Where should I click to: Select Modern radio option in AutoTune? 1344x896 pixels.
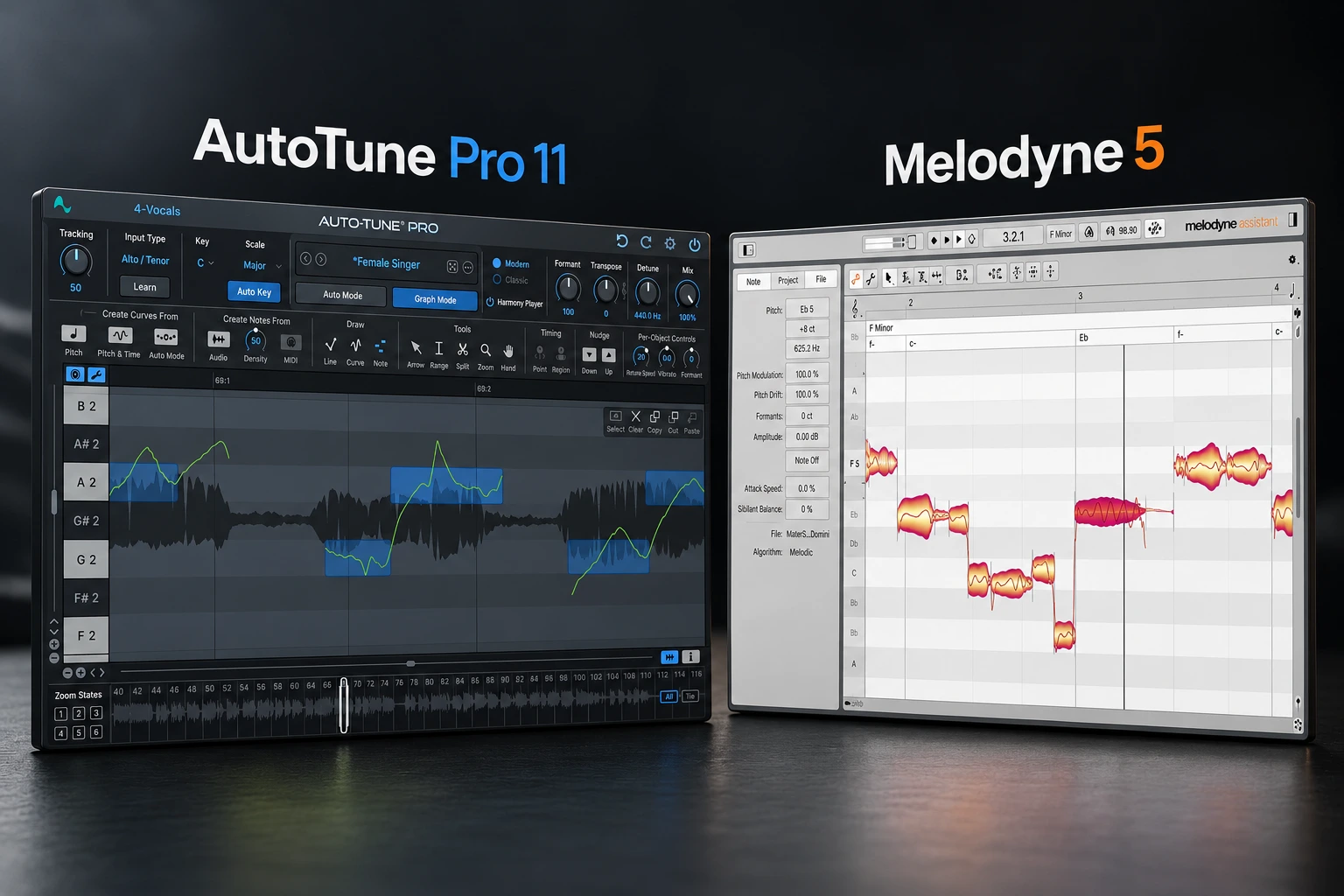[497, 262]
